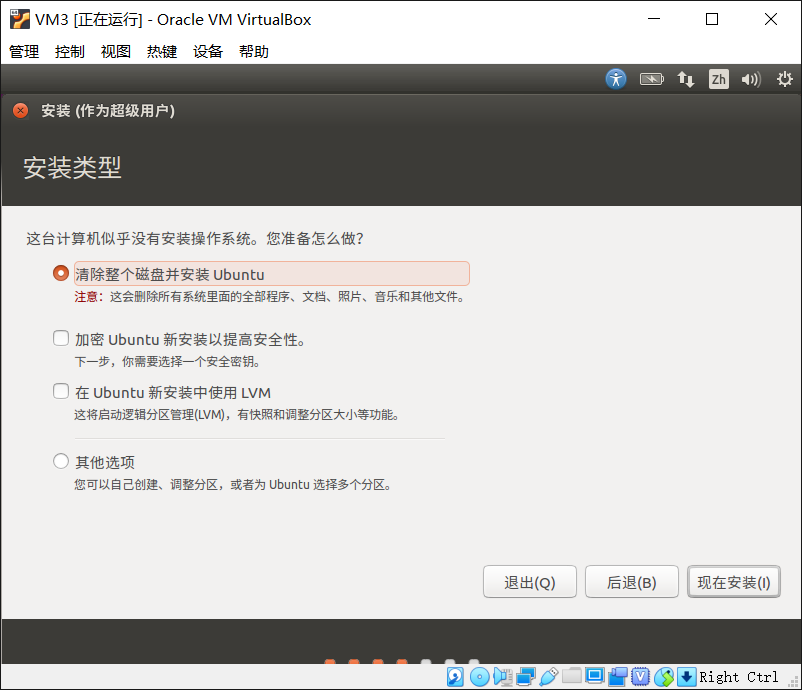Click the hard disk activity status icon

[x=455, y=677]
